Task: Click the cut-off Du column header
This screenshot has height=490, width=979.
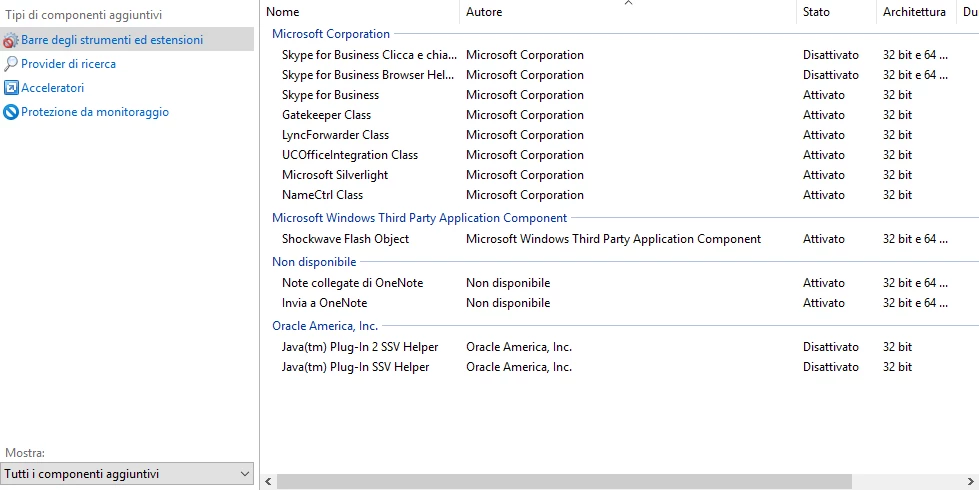Action: (968, 12)
